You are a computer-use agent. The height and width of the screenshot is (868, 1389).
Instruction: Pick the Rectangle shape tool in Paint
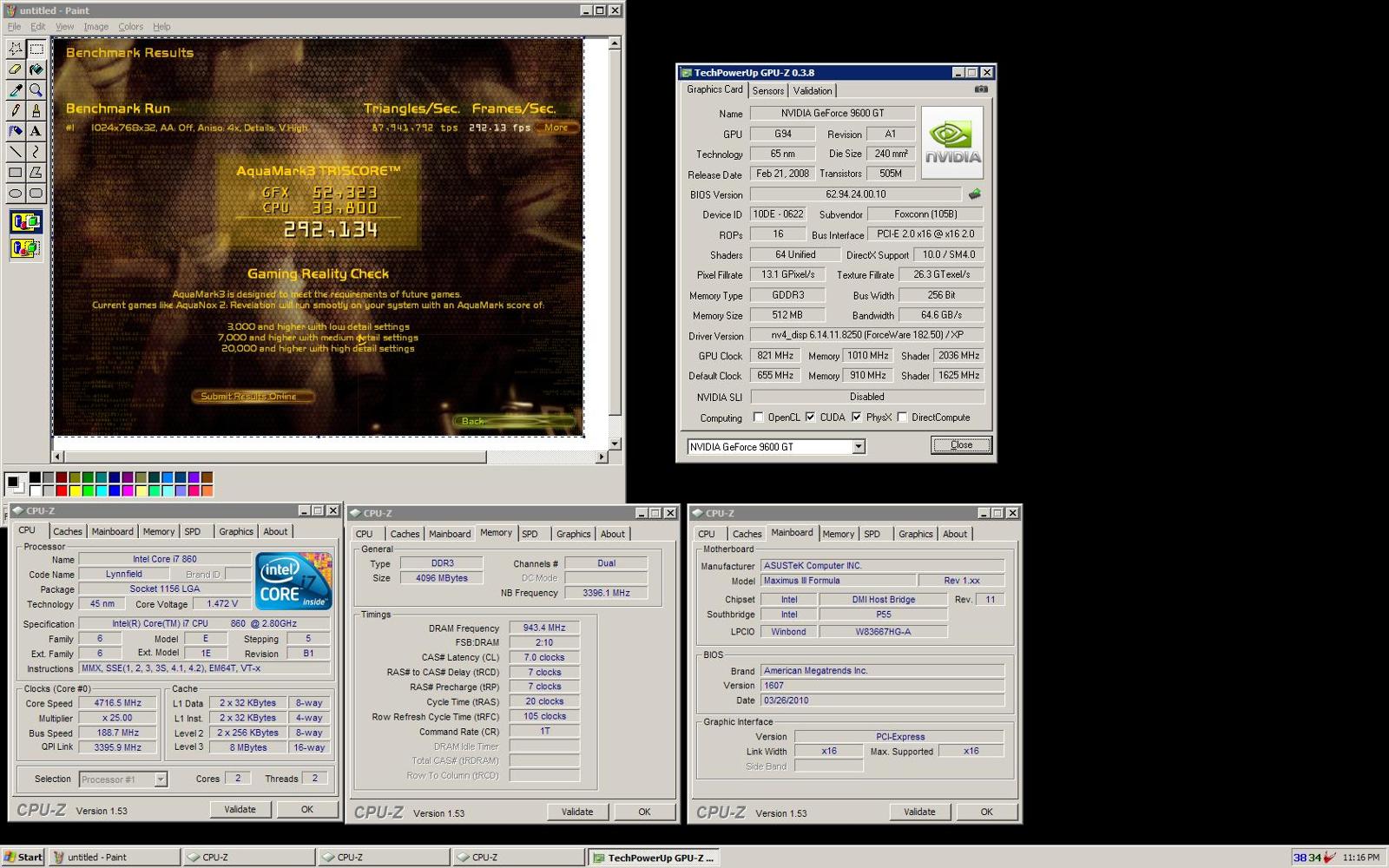tap(16, 173)
